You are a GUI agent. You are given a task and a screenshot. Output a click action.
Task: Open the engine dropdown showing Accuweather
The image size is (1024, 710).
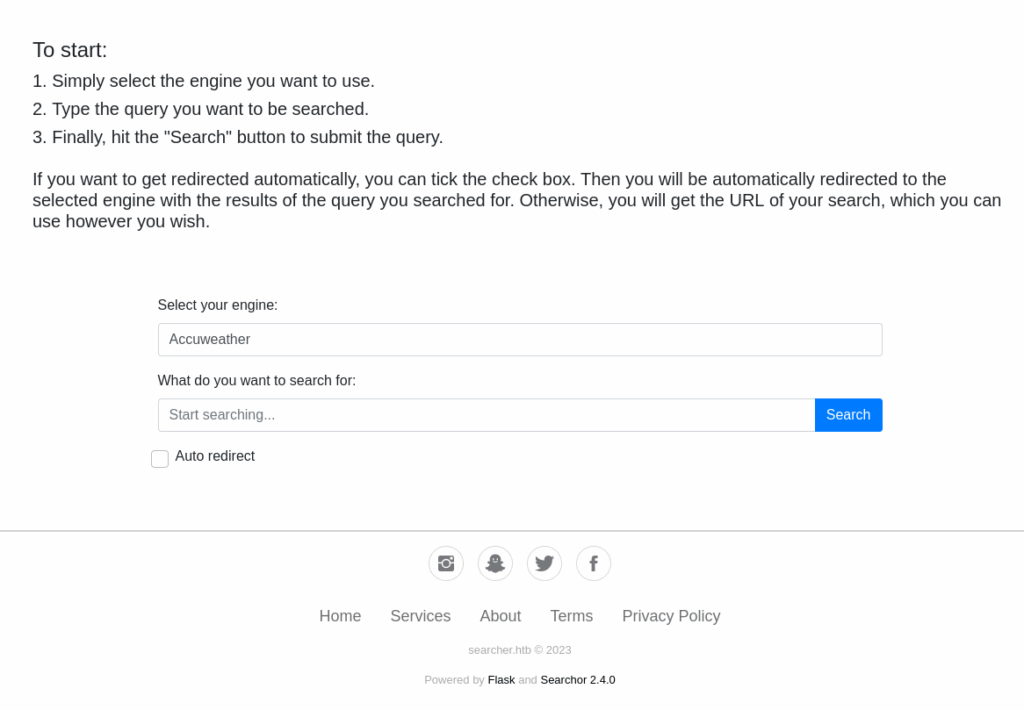pyautogui.click(x=520, y=339)
